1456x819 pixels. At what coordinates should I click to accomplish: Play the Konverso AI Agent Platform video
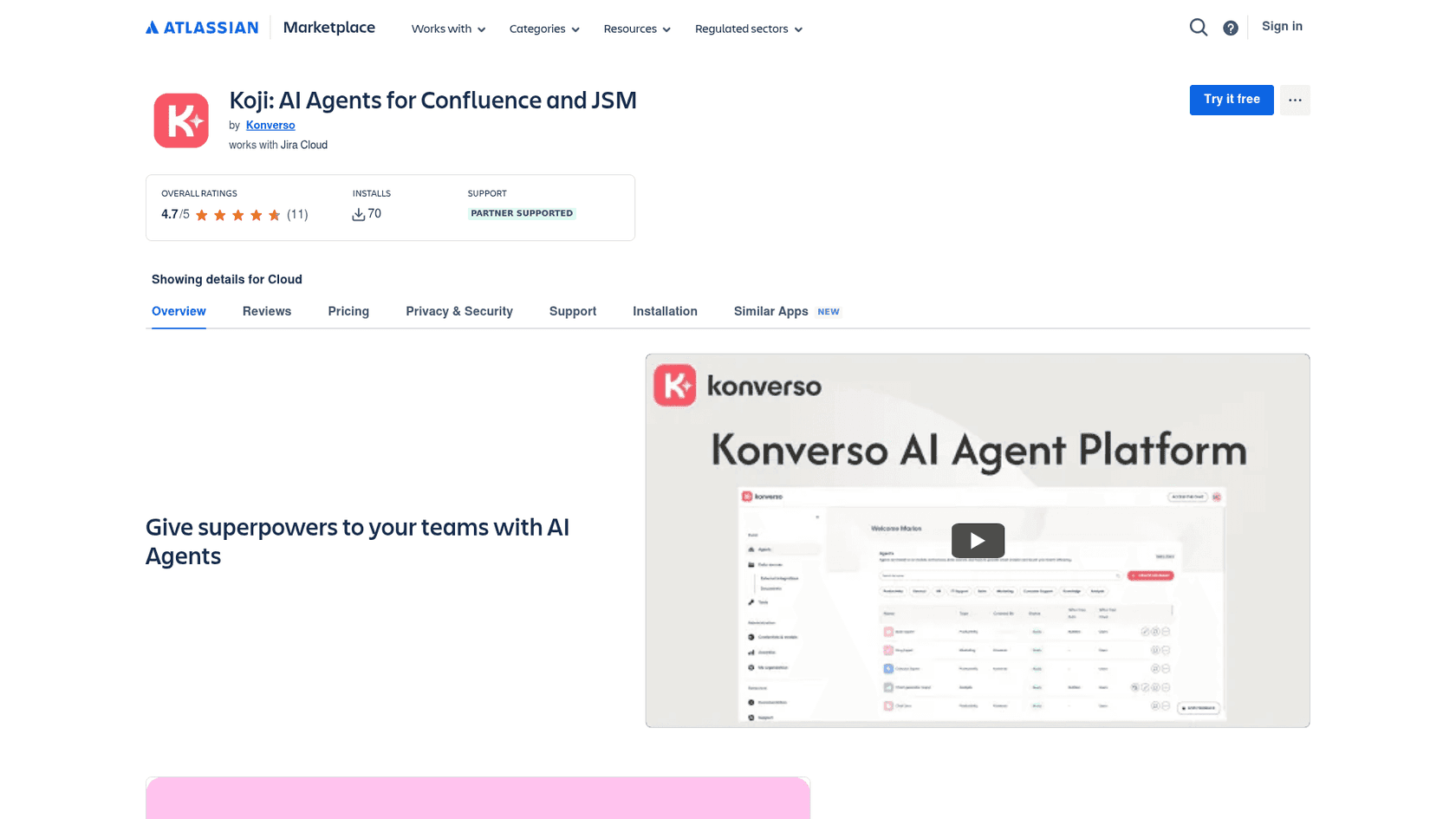tap(978, 541)
